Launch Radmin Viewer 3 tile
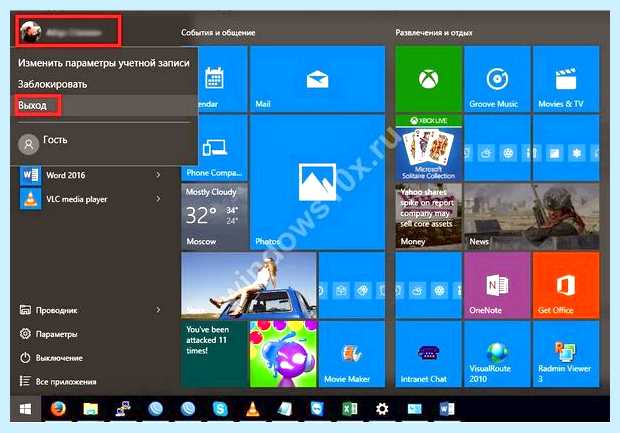Screen dimensions: 620x433 point(566,354)
